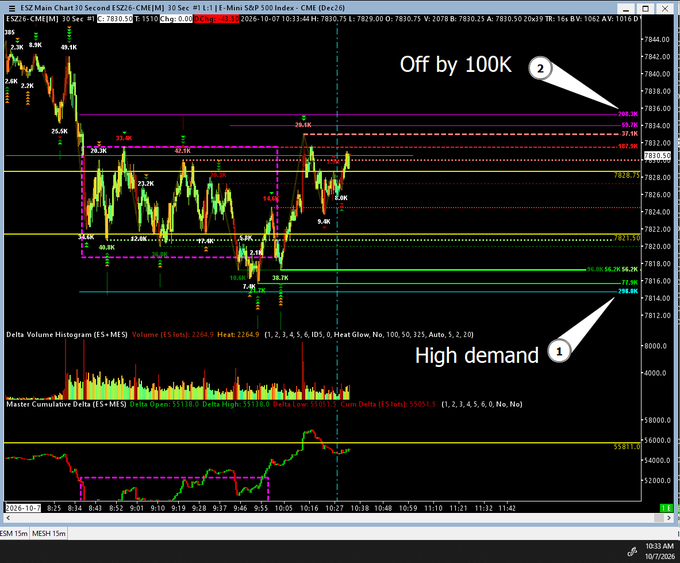
Task: Click the 59.7K magenta volume label
Action: 629,125
